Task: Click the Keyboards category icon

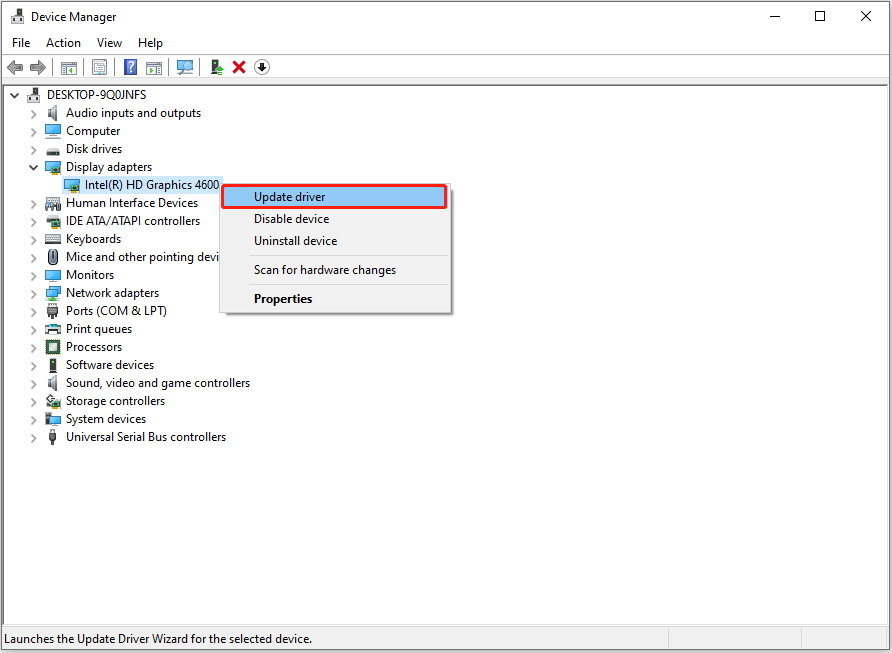Action: point(53,239)
